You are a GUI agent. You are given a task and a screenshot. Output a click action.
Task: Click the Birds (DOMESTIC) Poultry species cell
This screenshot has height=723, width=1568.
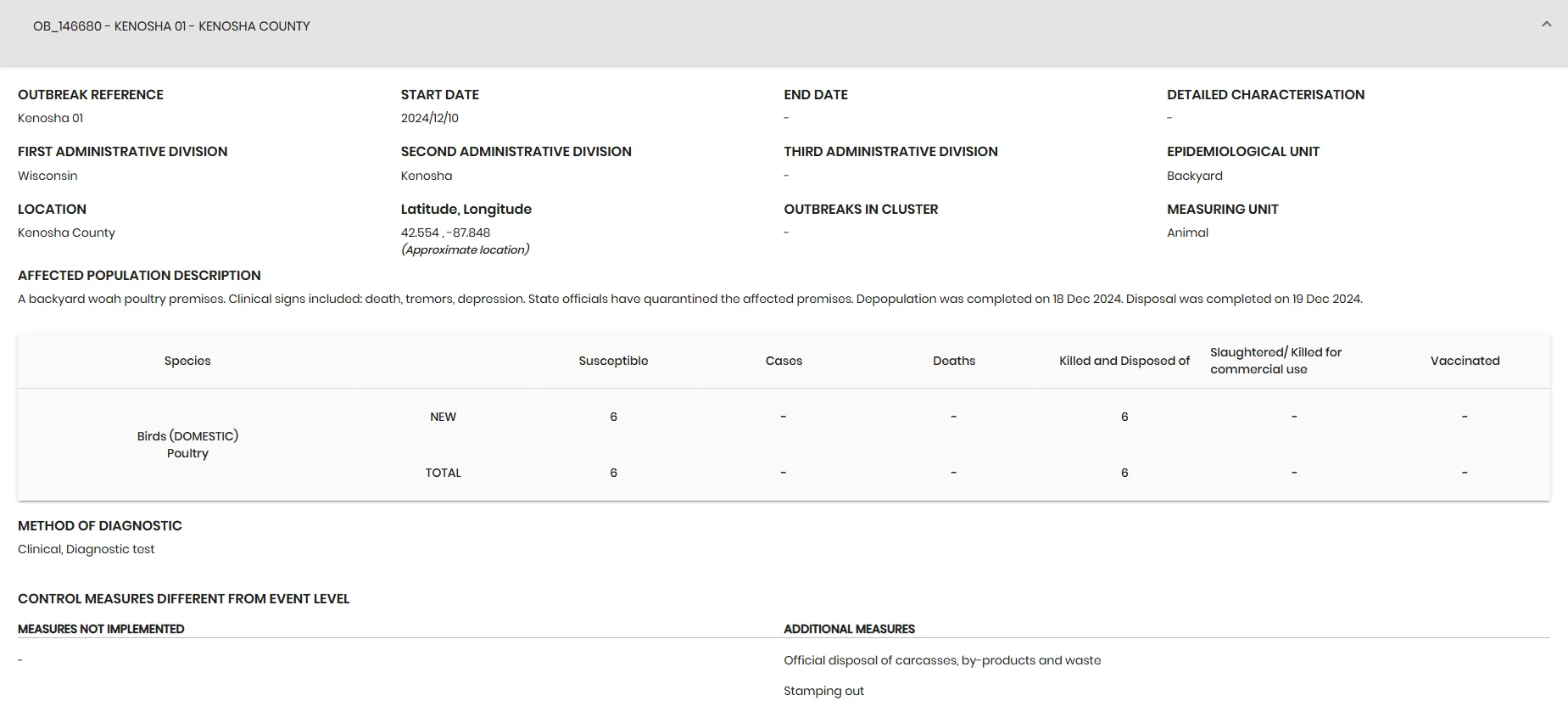pyautogui.click(x=187, y=445)
